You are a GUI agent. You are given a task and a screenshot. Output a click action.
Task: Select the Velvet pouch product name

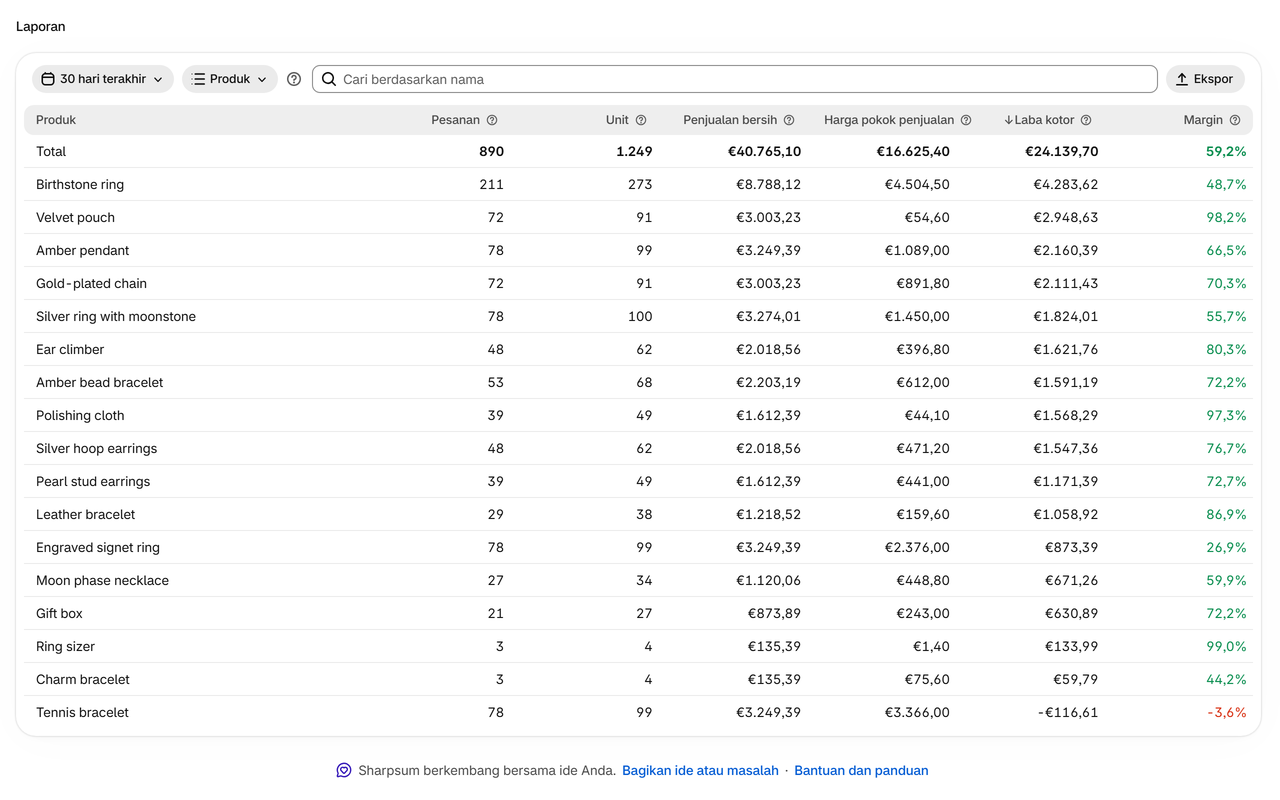(75, 217)
